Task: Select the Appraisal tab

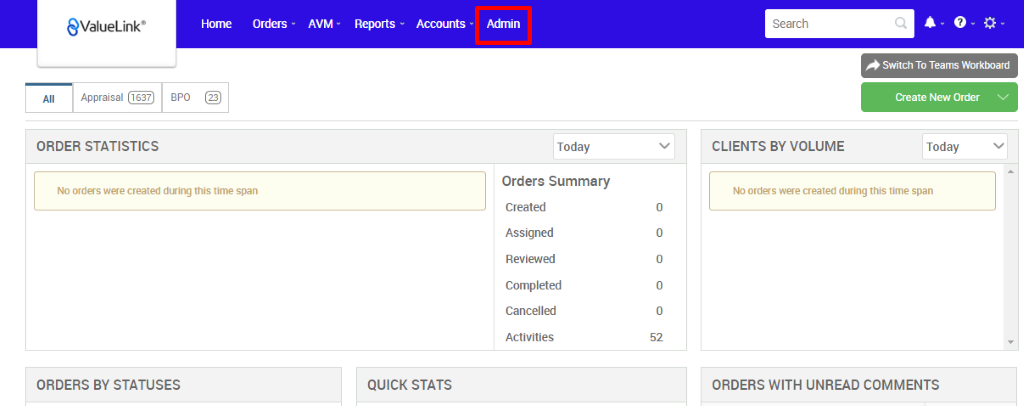Action: [117, 98]
